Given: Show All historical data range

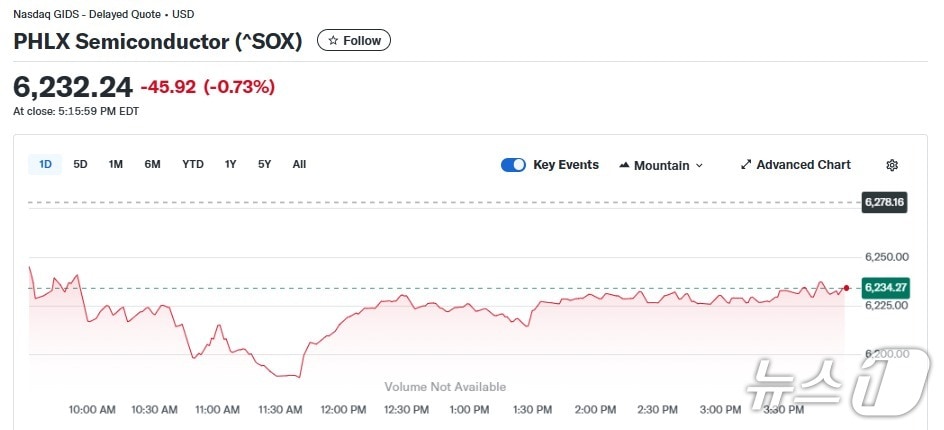Looking at the screenshot, I should coord(299,164).
